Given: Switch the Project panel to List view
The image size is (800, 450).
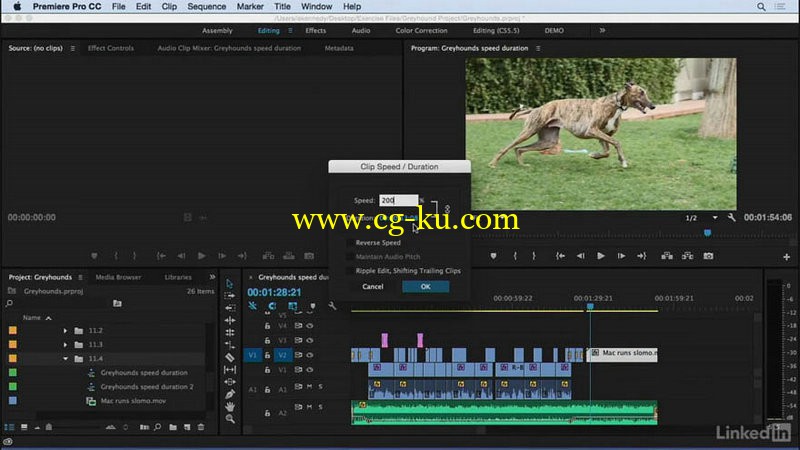Looking at the screenshot, I should point(9,427).
